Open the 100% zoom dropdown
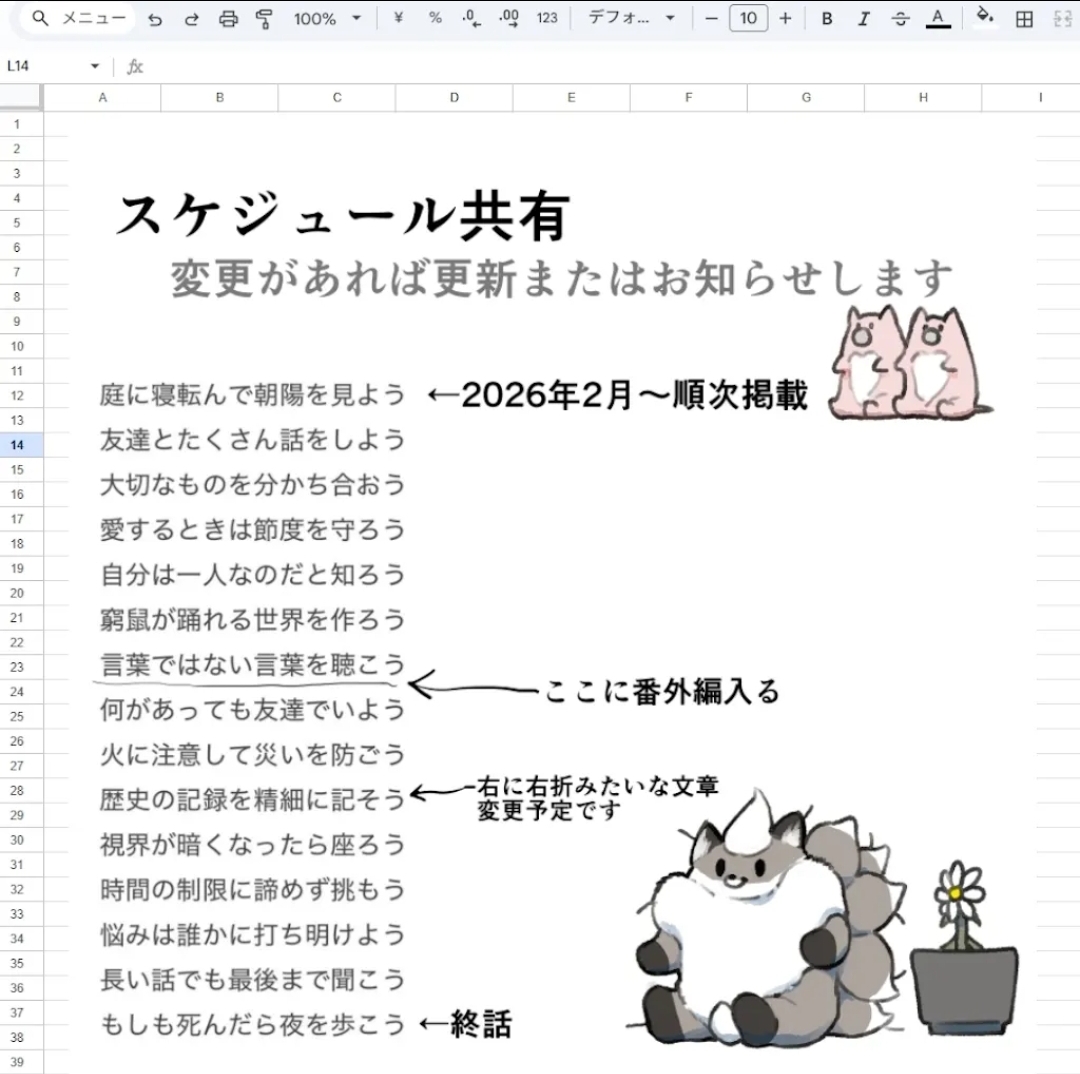 pos(327,19)
